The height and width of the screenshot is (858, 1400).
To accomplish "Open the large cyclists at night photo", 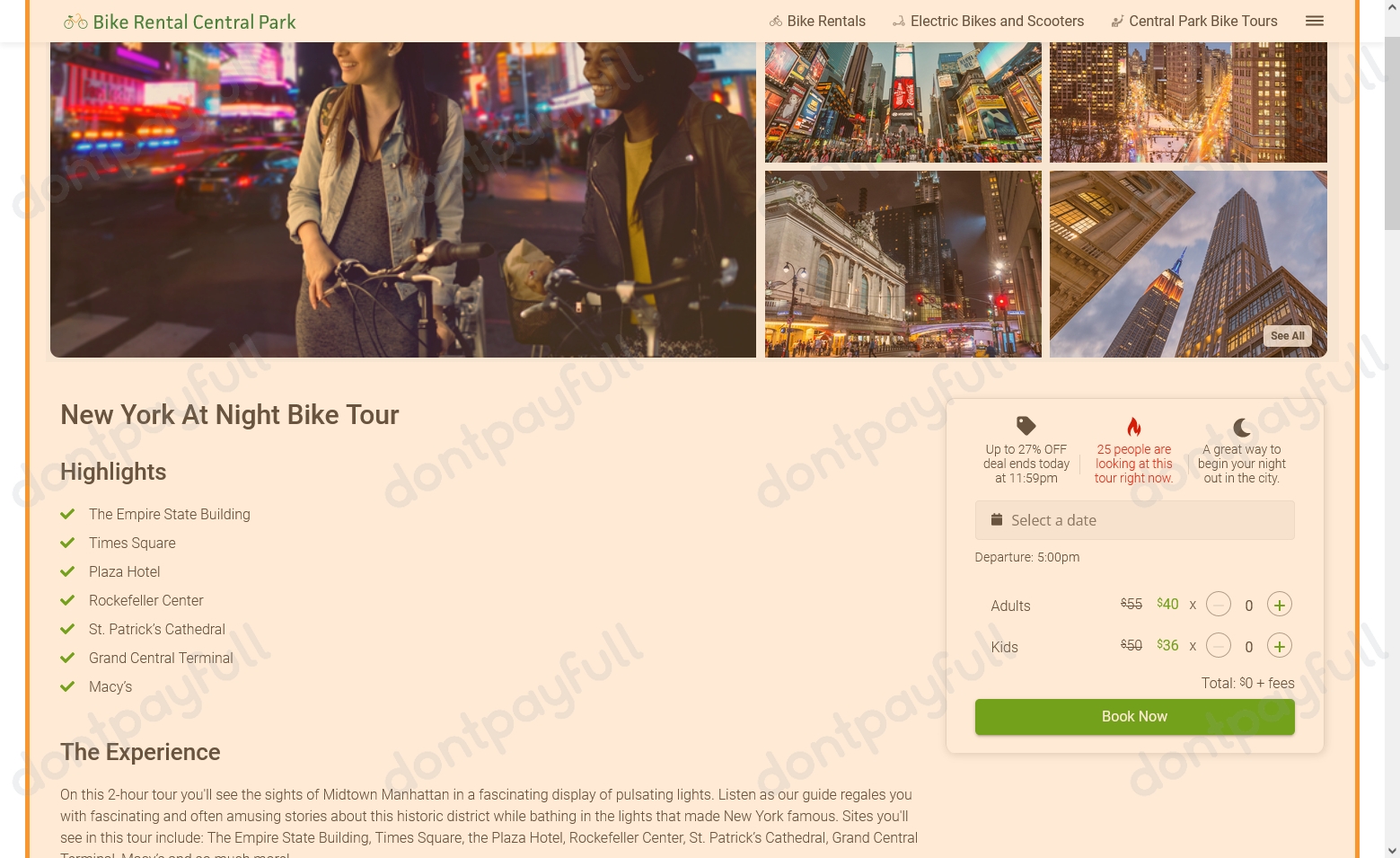I will [x=403, y=199].
